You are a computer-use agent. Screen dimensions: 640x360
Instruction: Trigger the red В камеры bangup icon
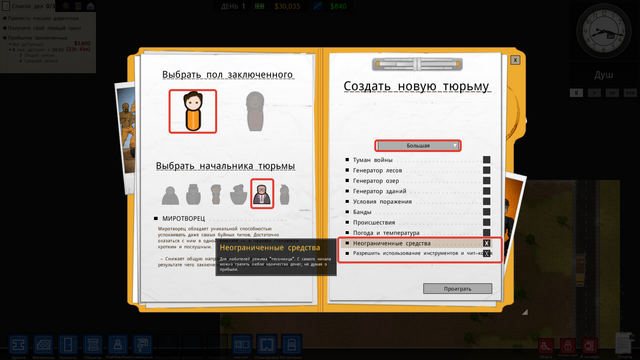click(x=590, y=346)
